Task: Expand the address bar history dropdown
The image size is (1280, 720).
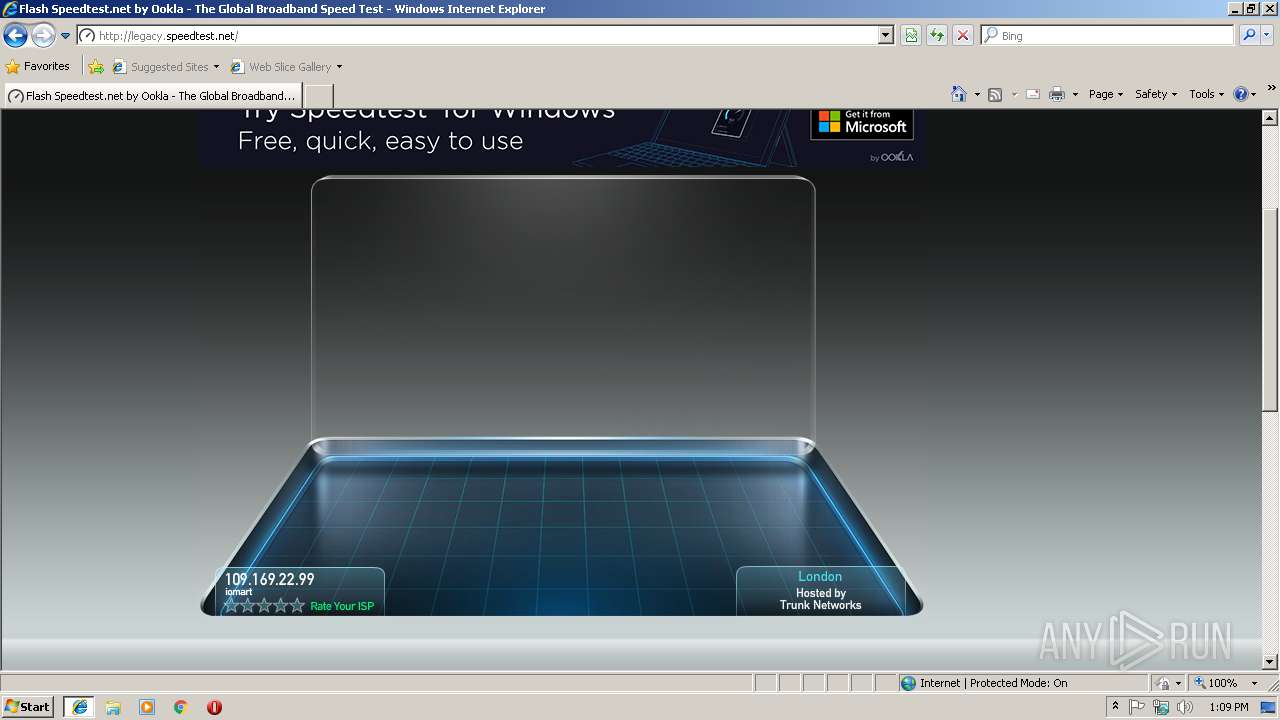Action: click(886, 36)
